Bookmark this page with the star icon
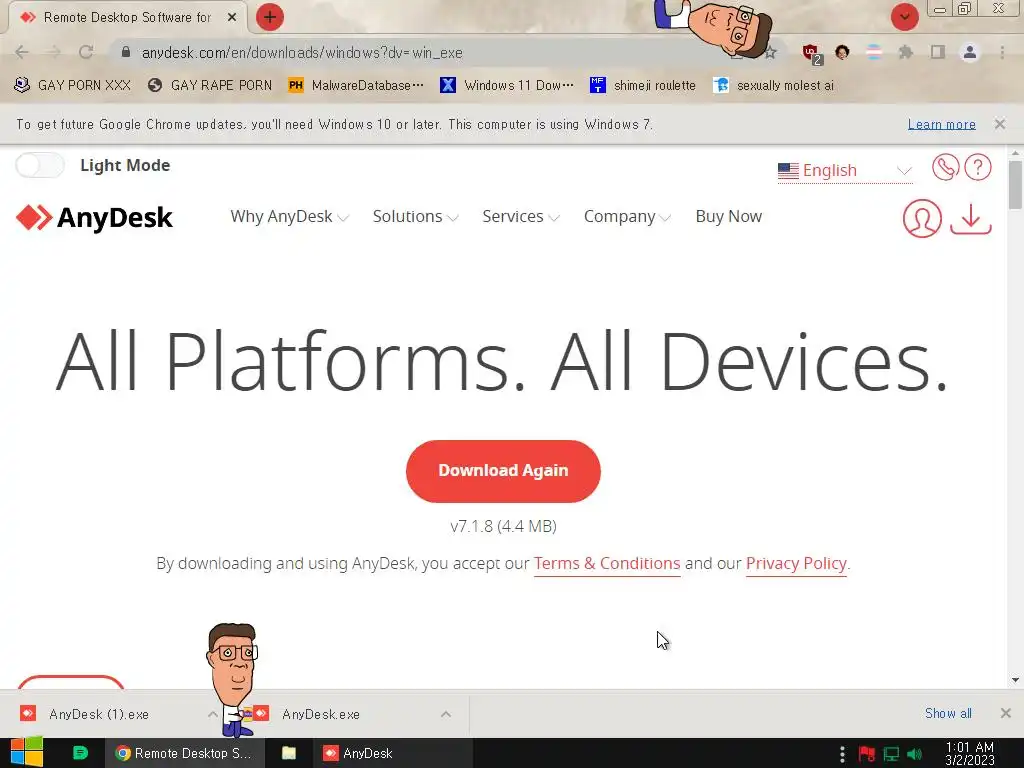 click(771, 53)
